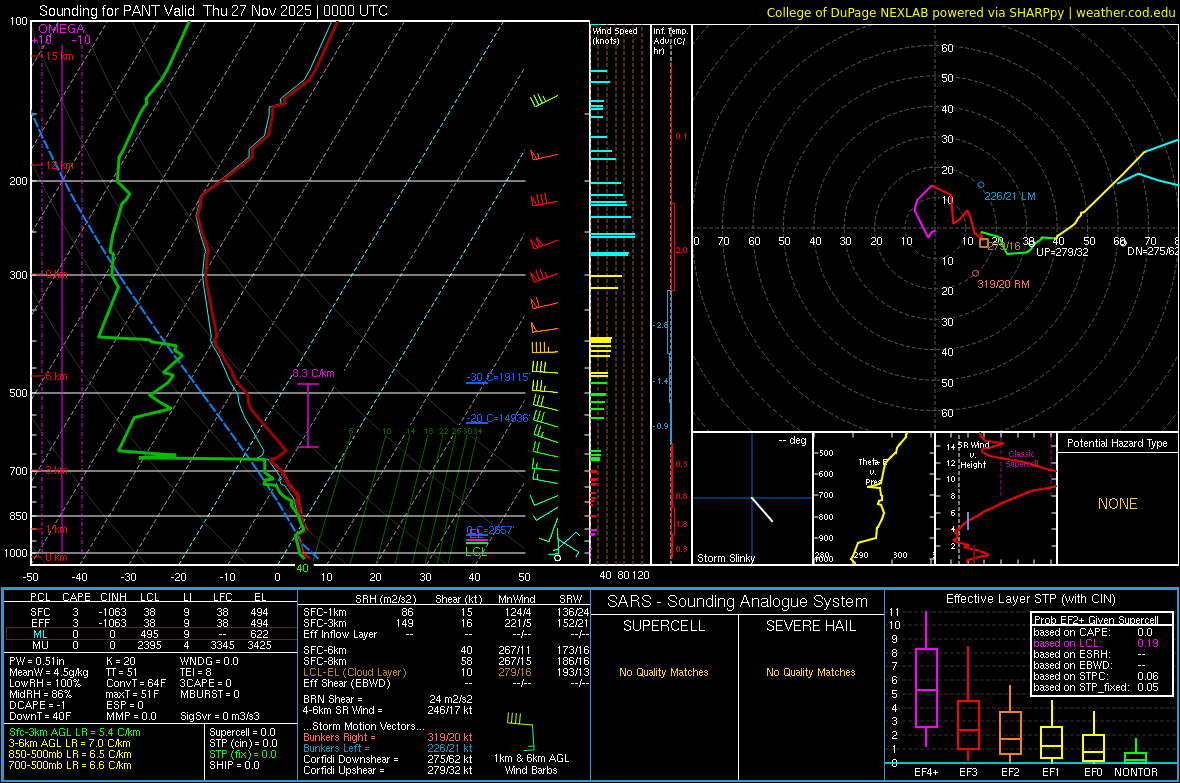Click the blue 'Bunkers Left =' label

(336, 748)
